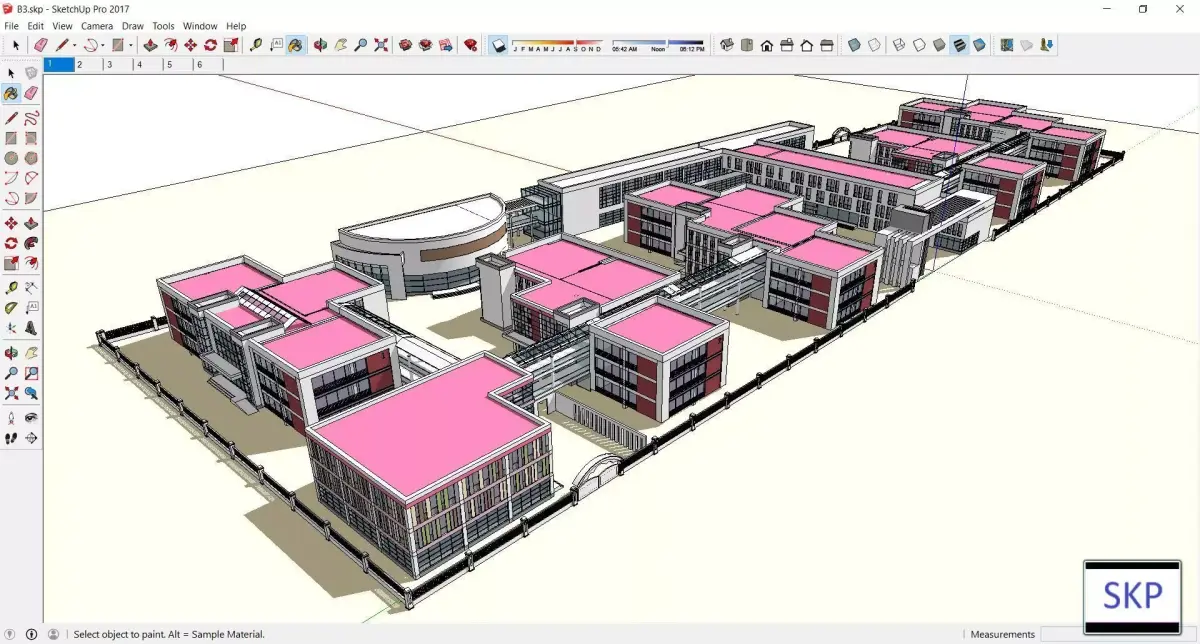Image resolution: width=1200 pixels, height=644 pixels.
Task: Open the File menu
Action: [11, 26]
